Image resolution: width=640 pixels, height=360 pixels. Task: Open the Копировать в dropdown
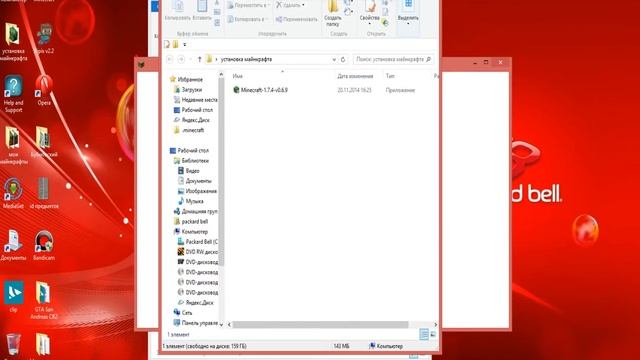point(248,19)
